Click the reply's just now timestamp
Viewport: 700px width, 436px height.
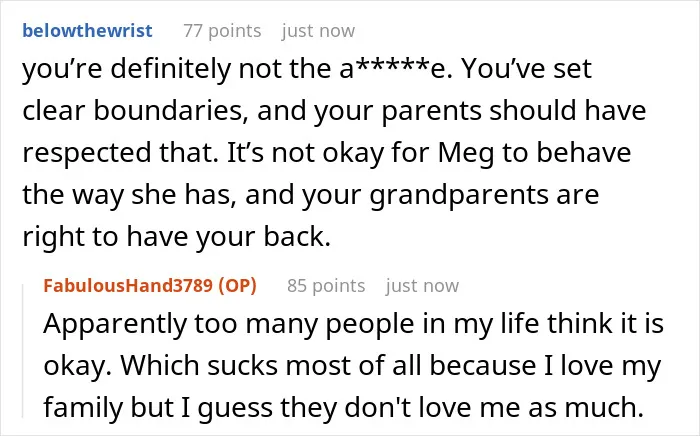(x=422, y=286)
